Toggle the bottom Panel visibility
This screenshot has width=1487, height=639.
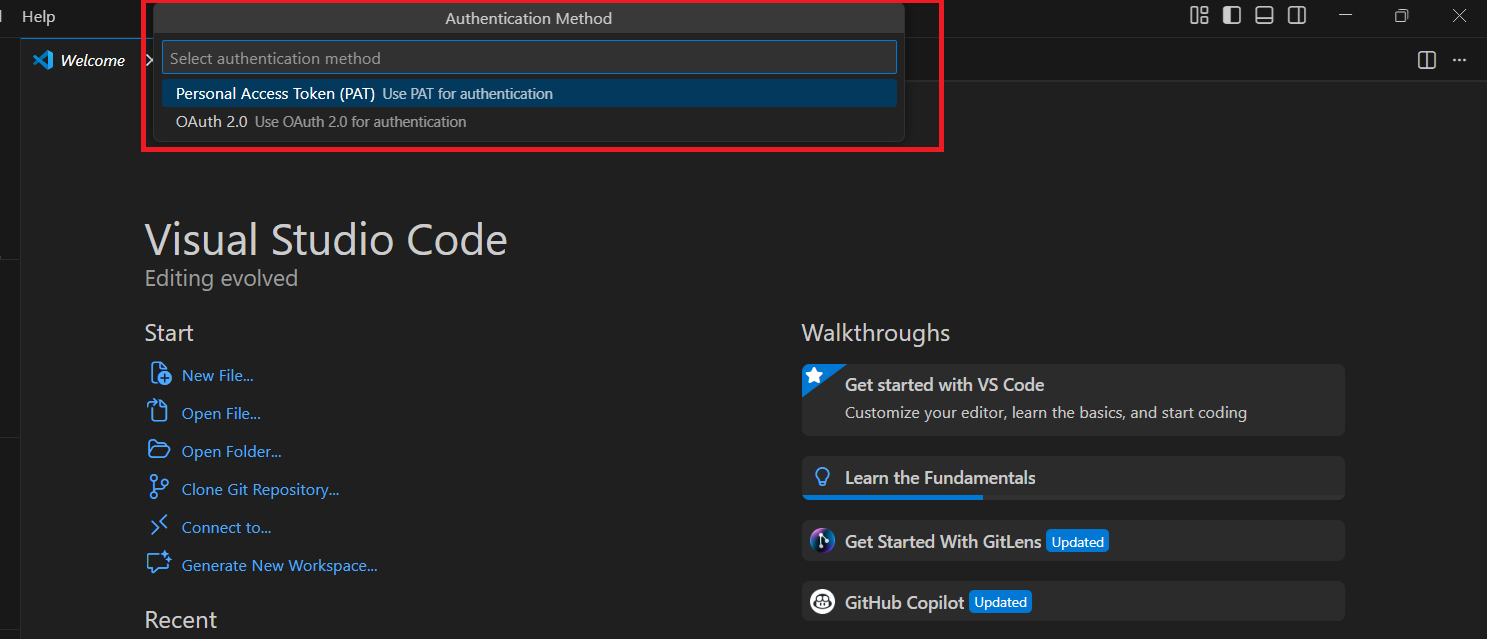tap(1264, 15)
